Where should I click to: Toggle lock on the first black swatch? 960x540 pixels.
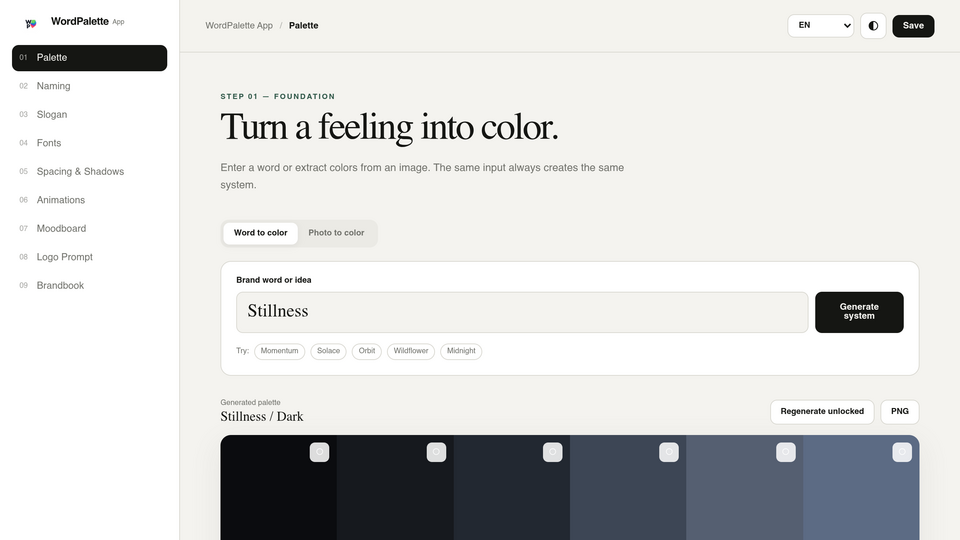coord(319,452)
